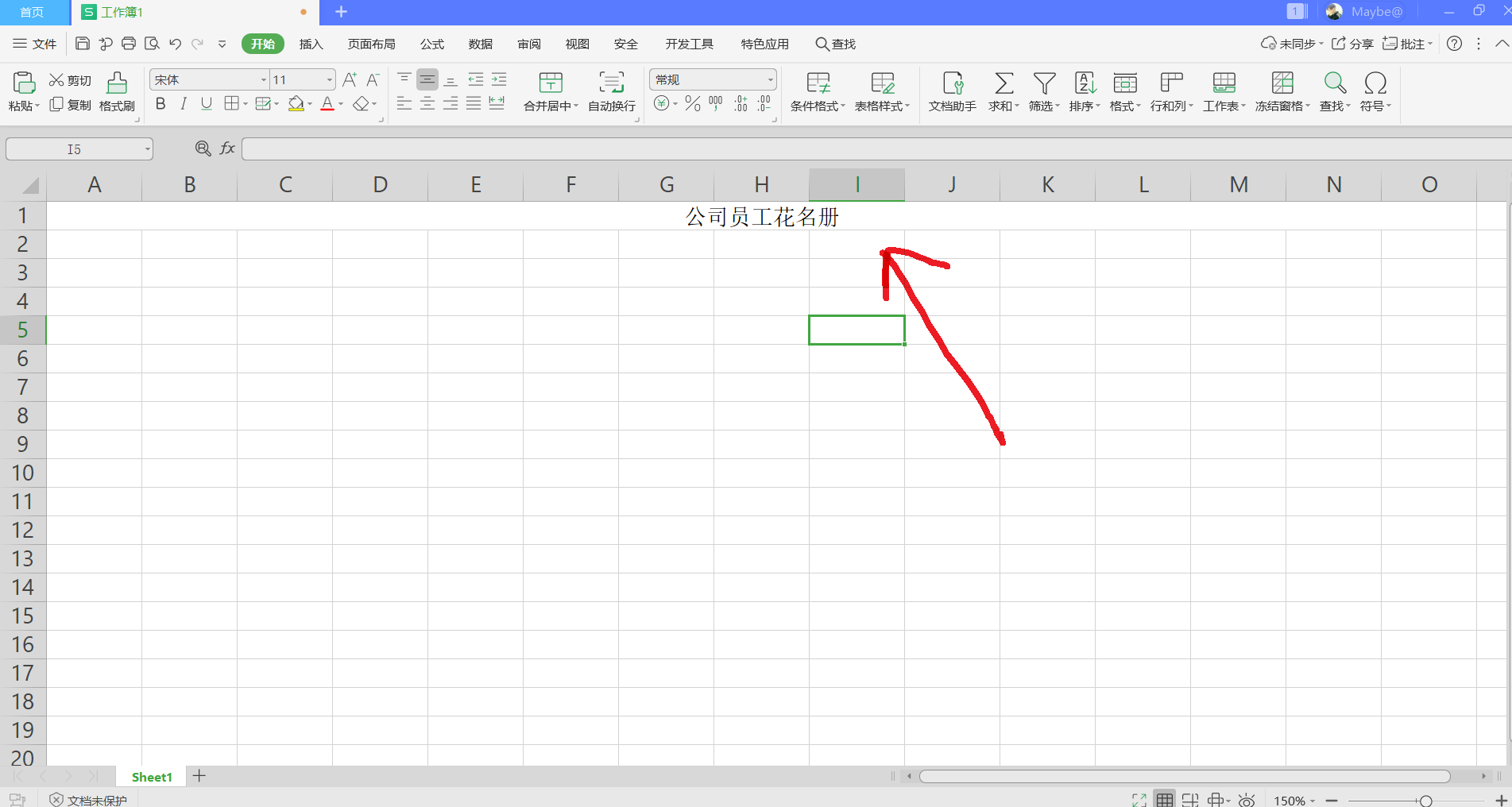Open the borders dropdown arrow
The width and height of the screenshot is (1512, 807).
(x=246, y=104)
